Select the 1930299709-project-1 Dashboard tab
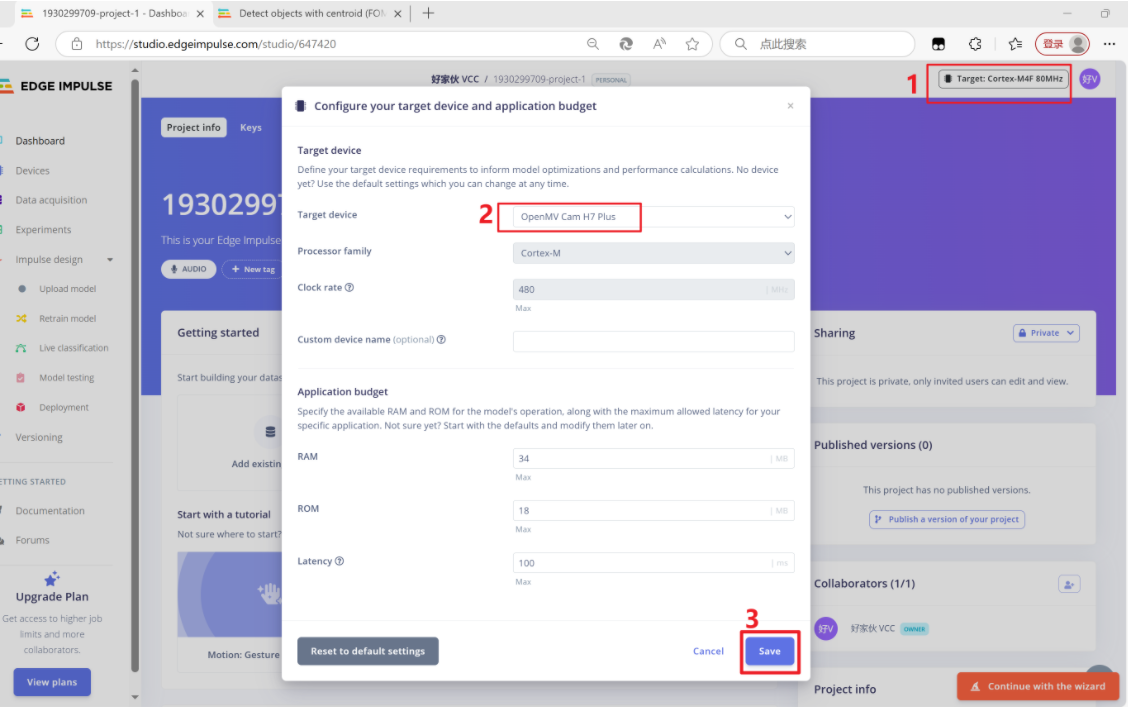Image resolution: width=1128 pixels, height=707 pixels. click(114, 14)
